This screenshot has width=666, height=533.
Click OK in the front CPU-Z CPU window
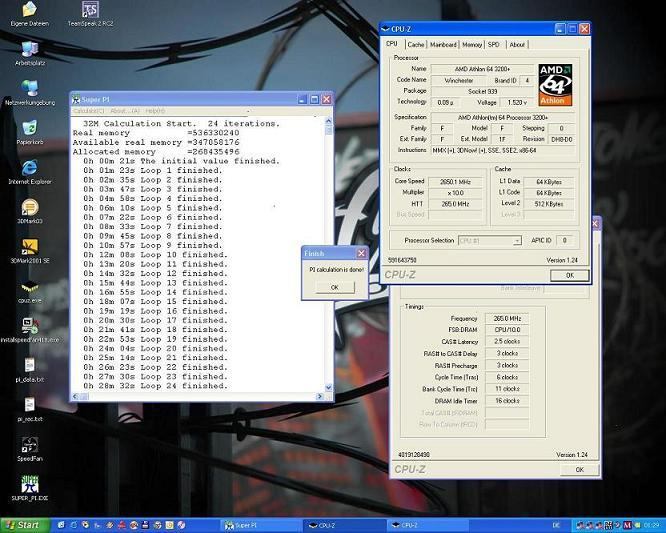[570, 276]
